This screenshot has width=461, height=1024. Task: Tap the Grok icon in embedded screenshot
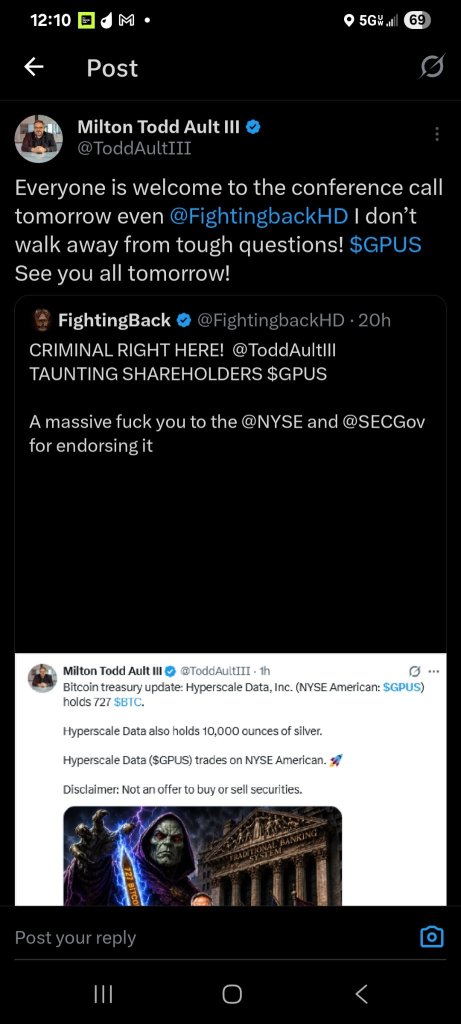[413, 671]
